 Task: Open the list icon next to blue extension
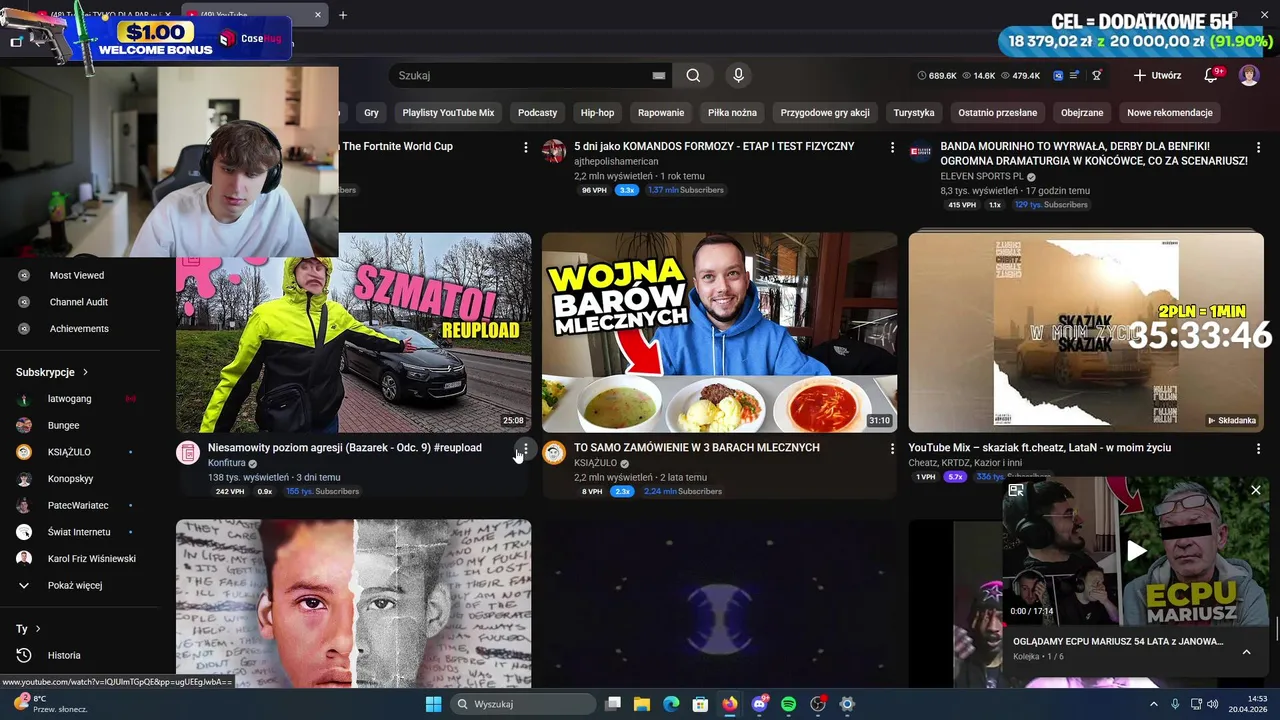[x=1074, y=75]
